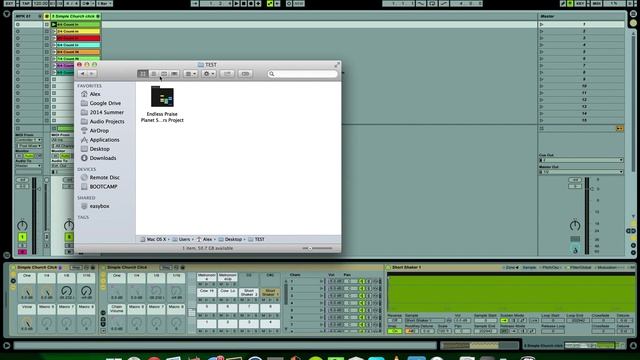Viewport: 640px width, 360px height.
Task: Click Users in the Finder path bar
Action: [x=184, y=240]
